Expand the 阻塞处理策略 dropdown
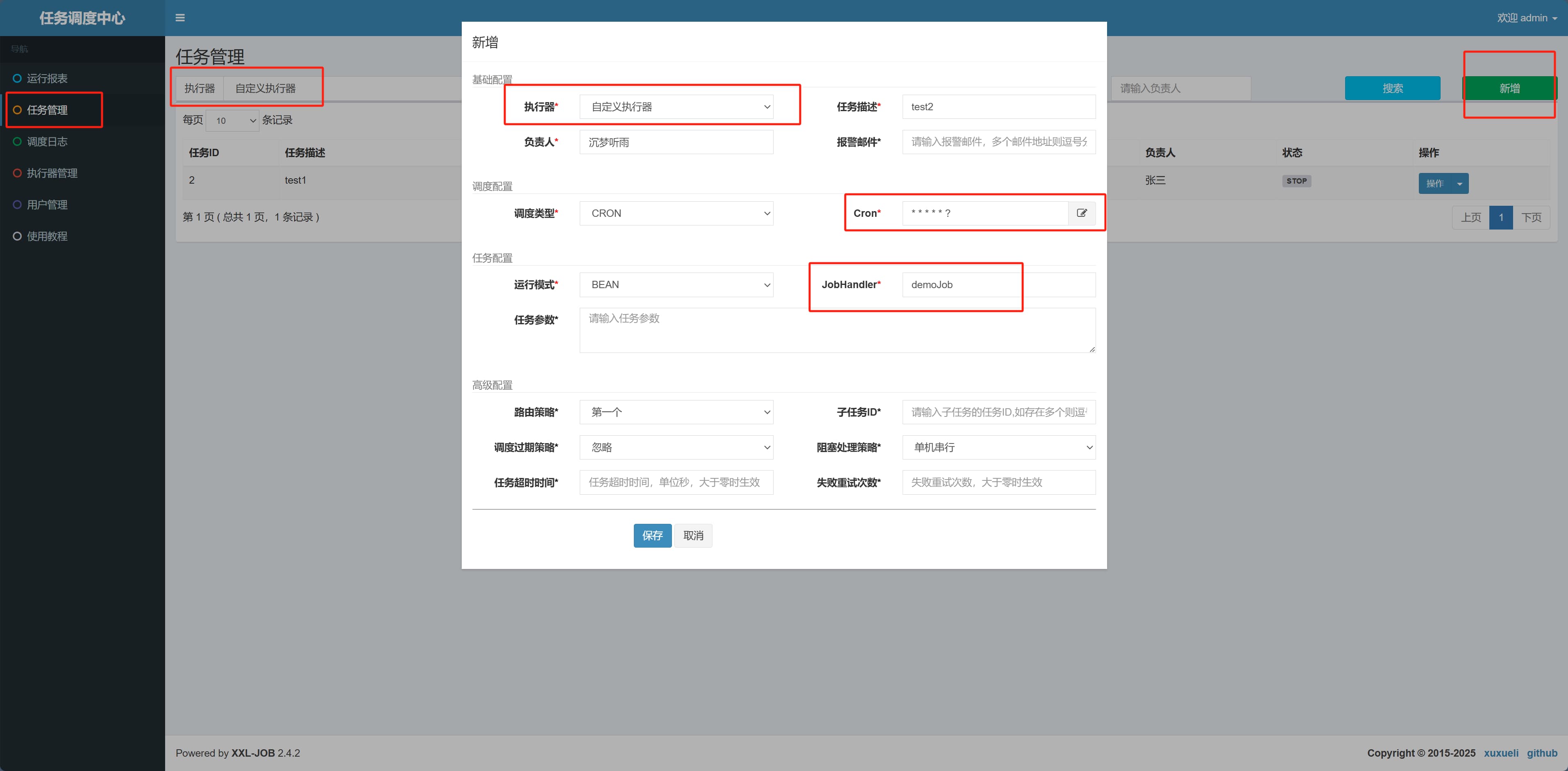The image size is (1568, 771). point(998,448)
